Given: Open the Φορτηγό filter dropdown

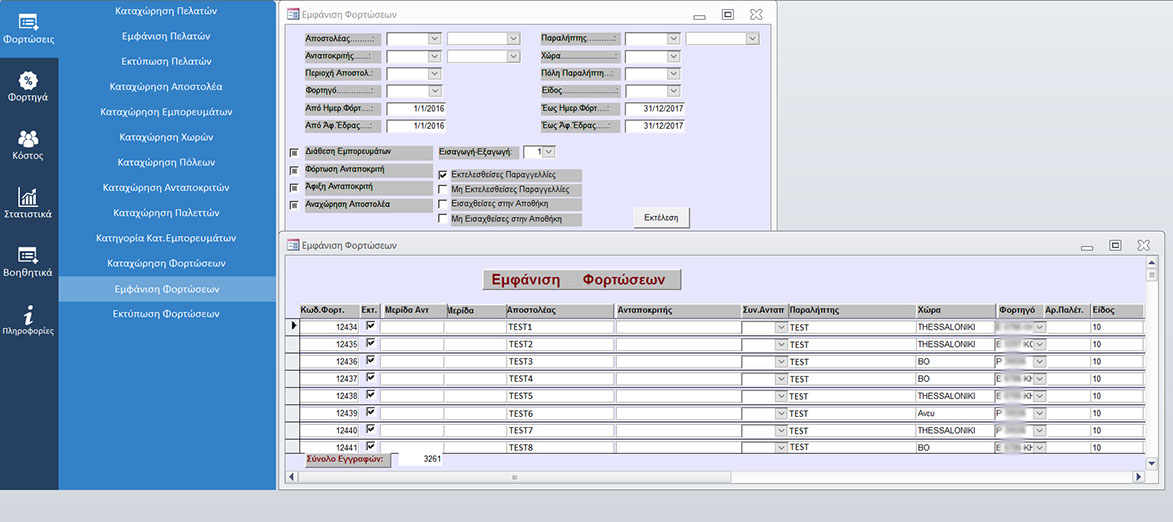Looking at the screenshot, I should 434,91.
